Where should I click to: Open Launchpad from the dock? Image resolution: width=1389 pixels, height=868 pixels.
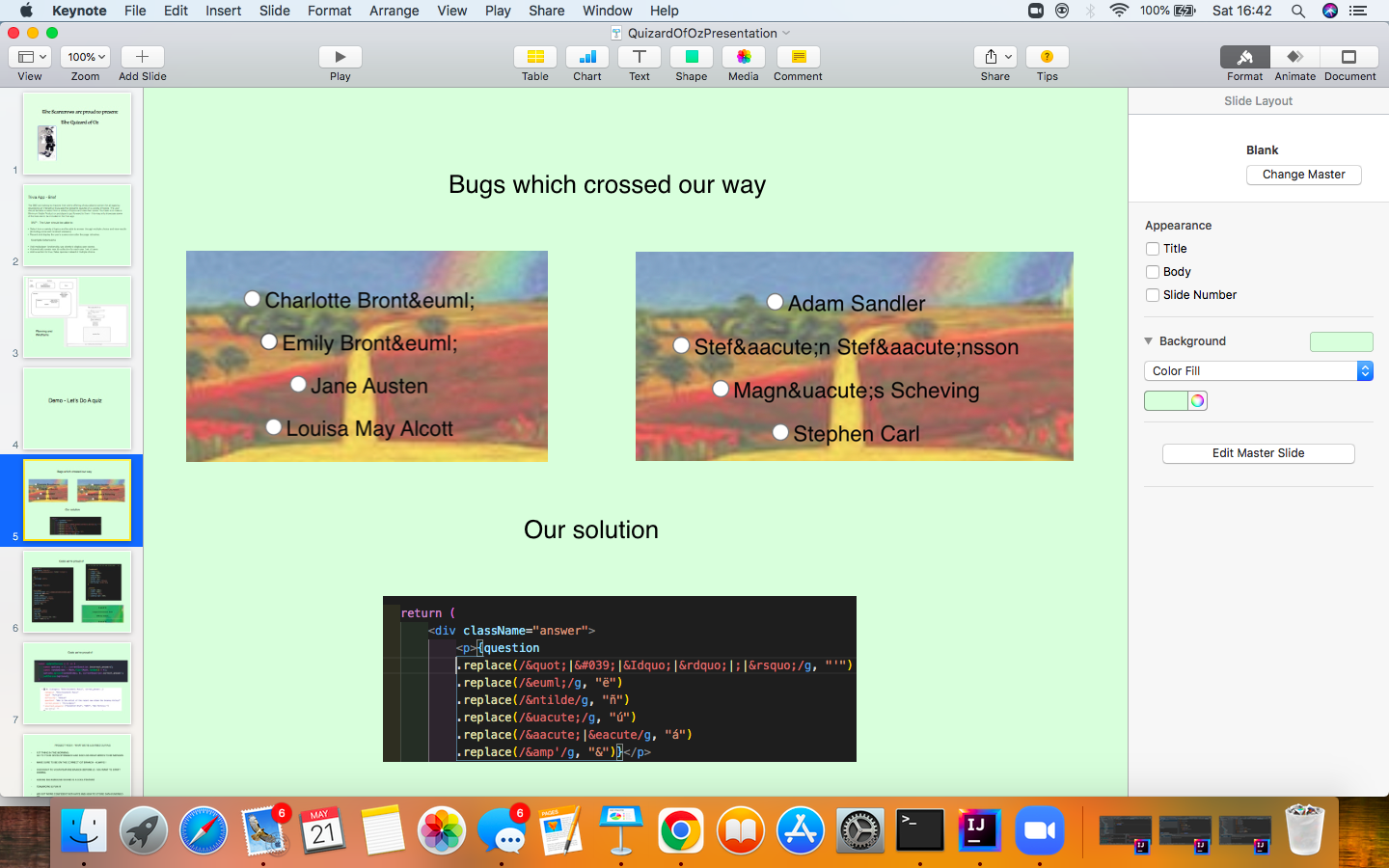click(x=144, y=829)
